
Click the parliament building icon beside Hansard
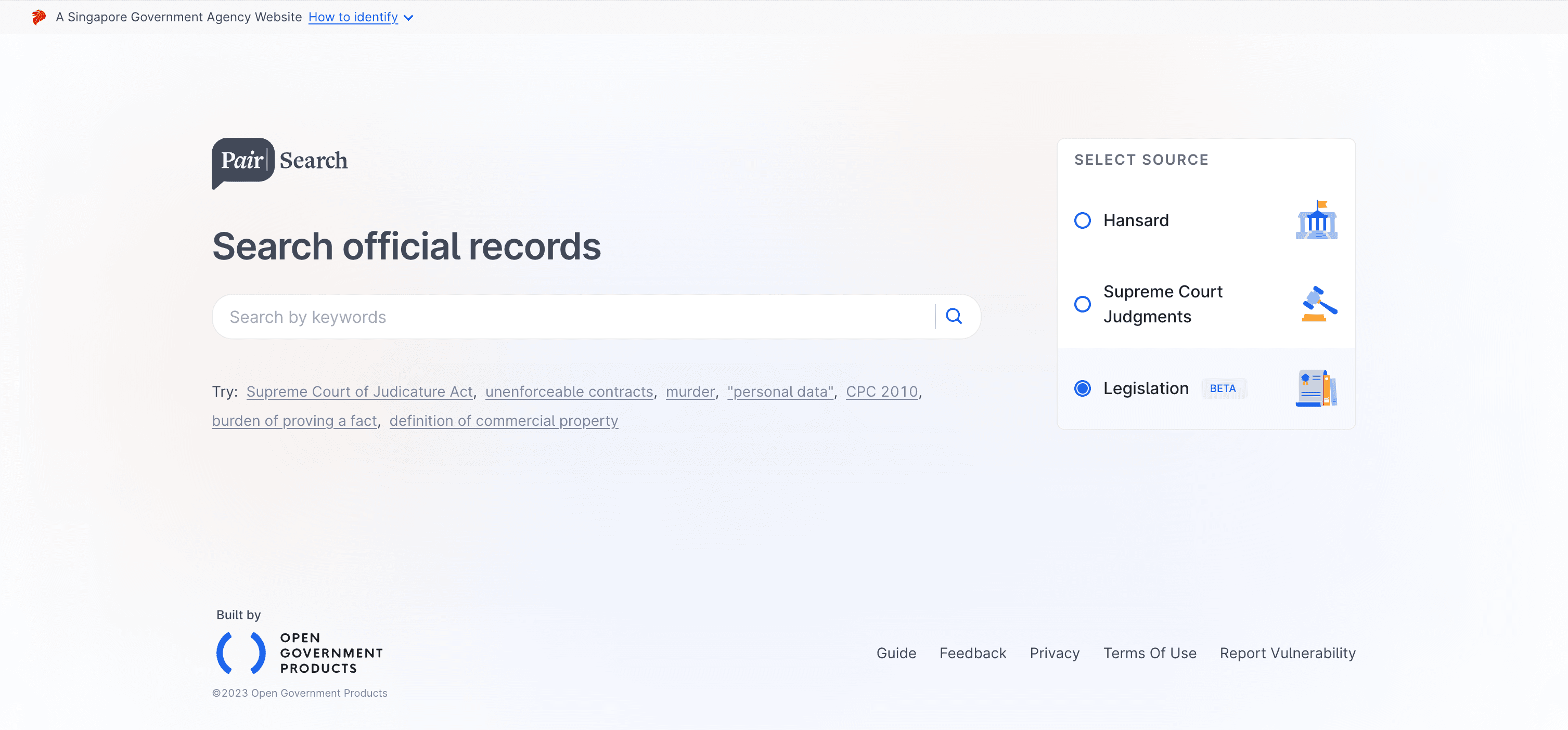tap(1317, 220)
